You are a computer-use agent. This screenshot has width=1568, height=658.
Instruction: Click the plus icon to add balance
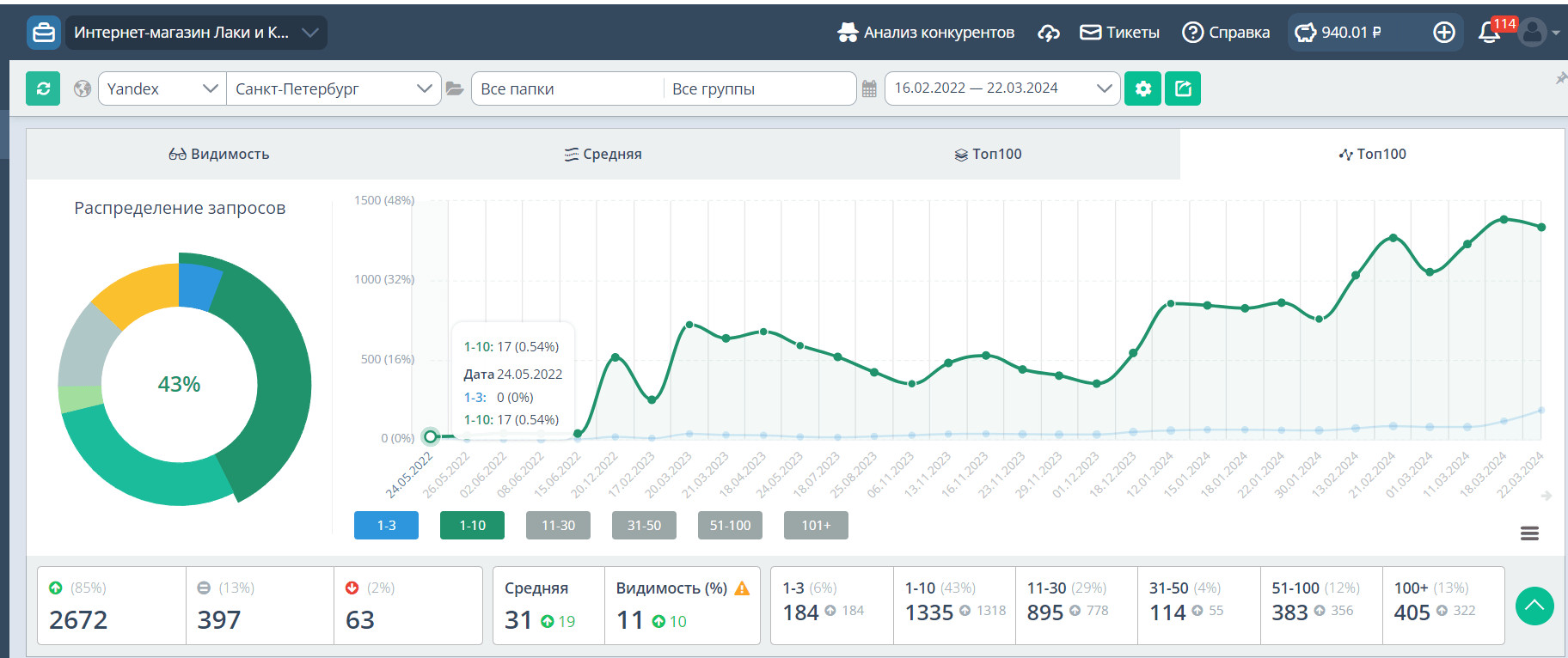coord(1444,33)
